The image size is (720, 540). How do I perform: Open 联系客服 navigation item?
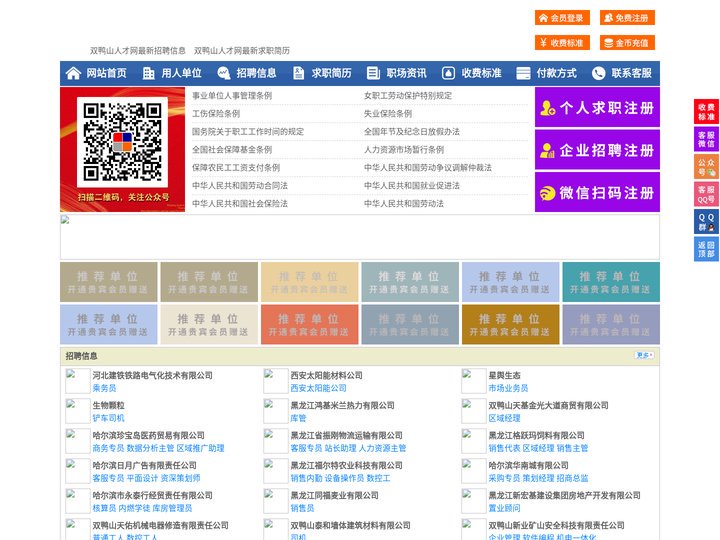click(x=631, y=73)
